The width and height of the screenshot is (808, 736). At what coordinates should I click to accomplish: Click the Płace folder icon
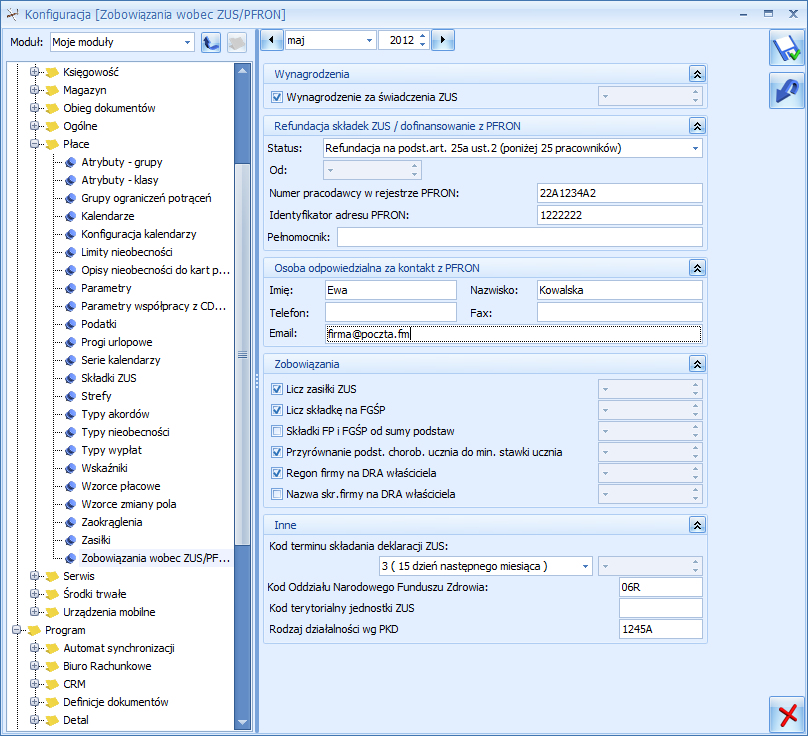click(53, 144)
